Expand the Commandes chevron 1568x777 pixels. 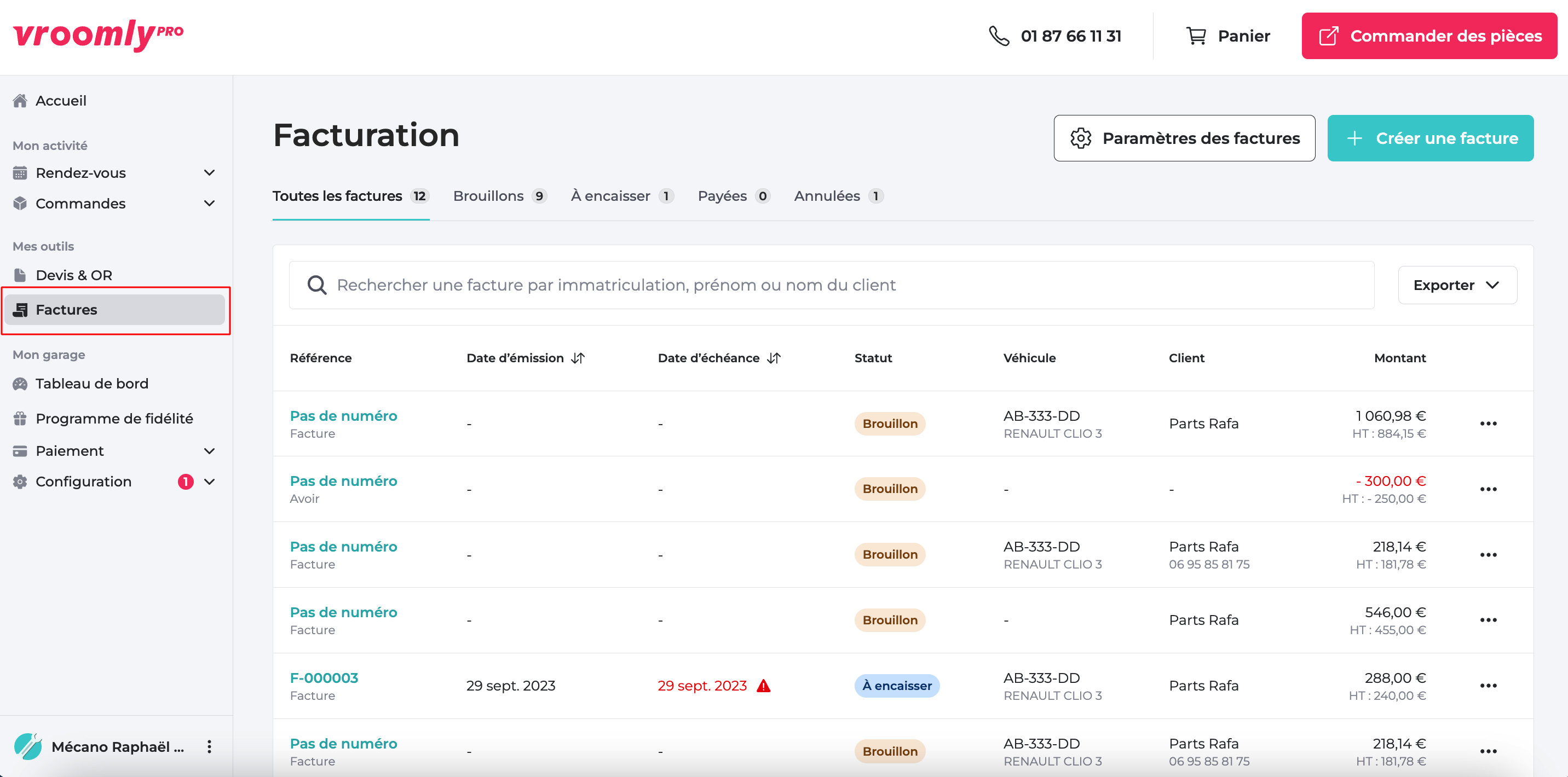click(x=209, y=203)
